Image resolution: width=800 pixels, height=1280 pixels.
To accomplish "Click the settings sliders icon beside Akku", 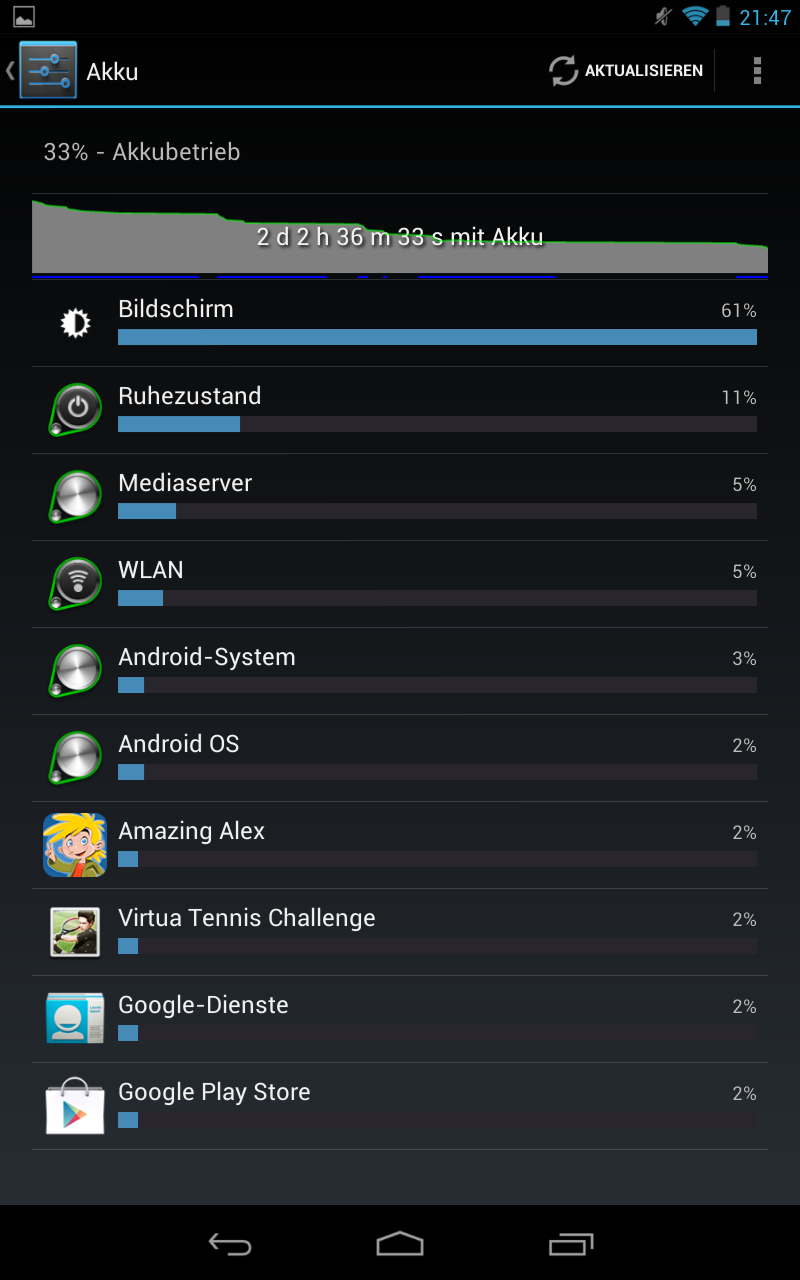I will [x=48, y=70].
